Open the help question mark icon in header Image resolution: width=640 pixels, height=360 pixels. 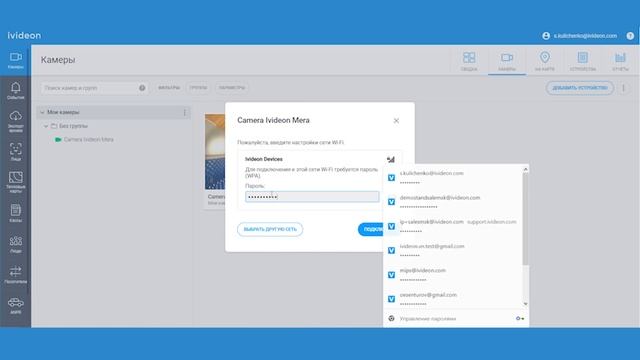click(x=630, y=36)
